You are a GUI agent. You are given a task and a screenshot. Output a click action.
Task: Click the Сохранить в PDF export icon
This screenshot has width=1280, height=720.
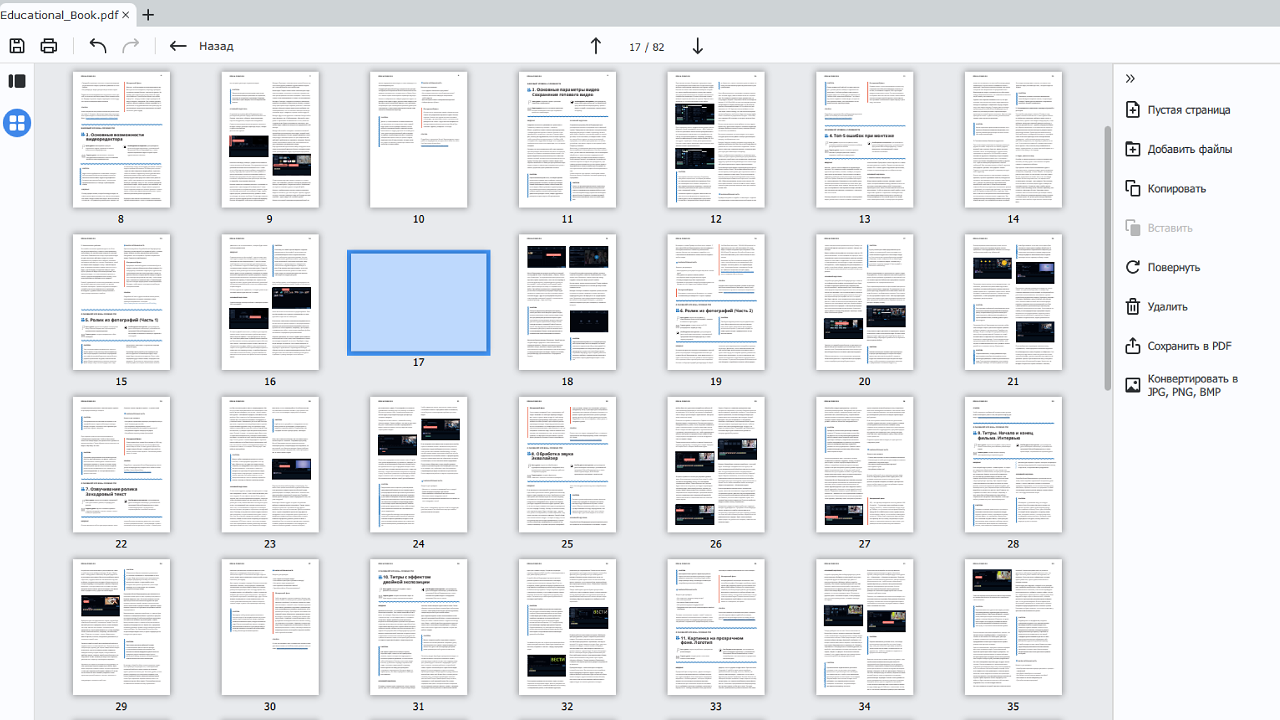(x=1133, y=346)
